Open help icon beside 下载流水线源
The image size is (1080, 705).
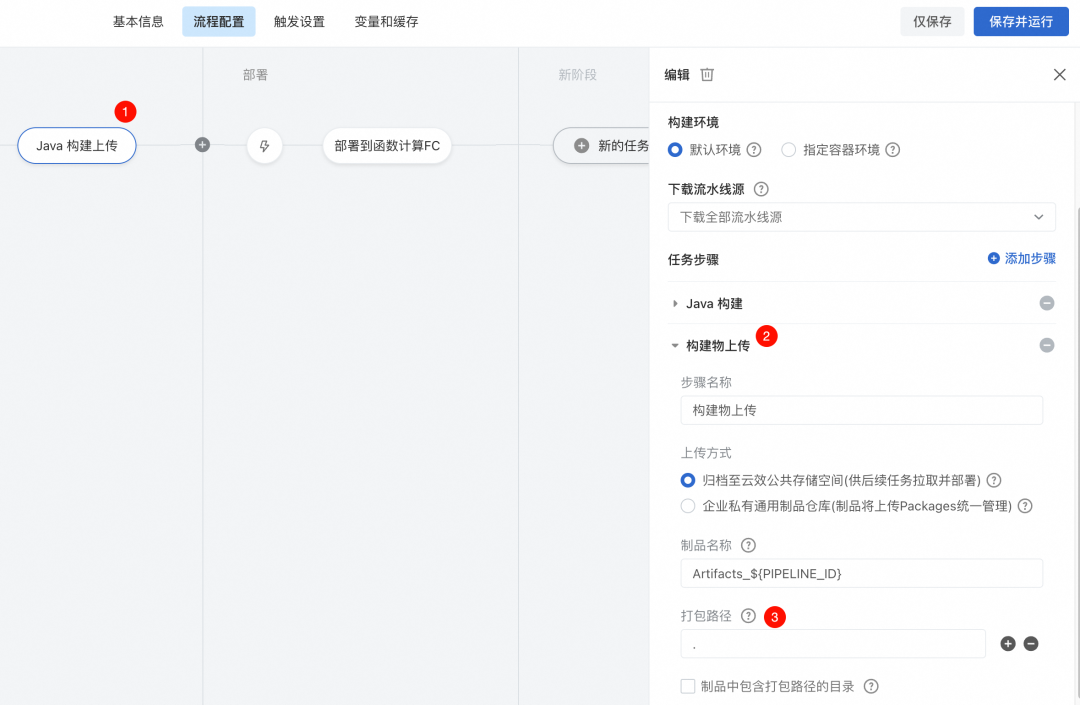coord(761,189)
